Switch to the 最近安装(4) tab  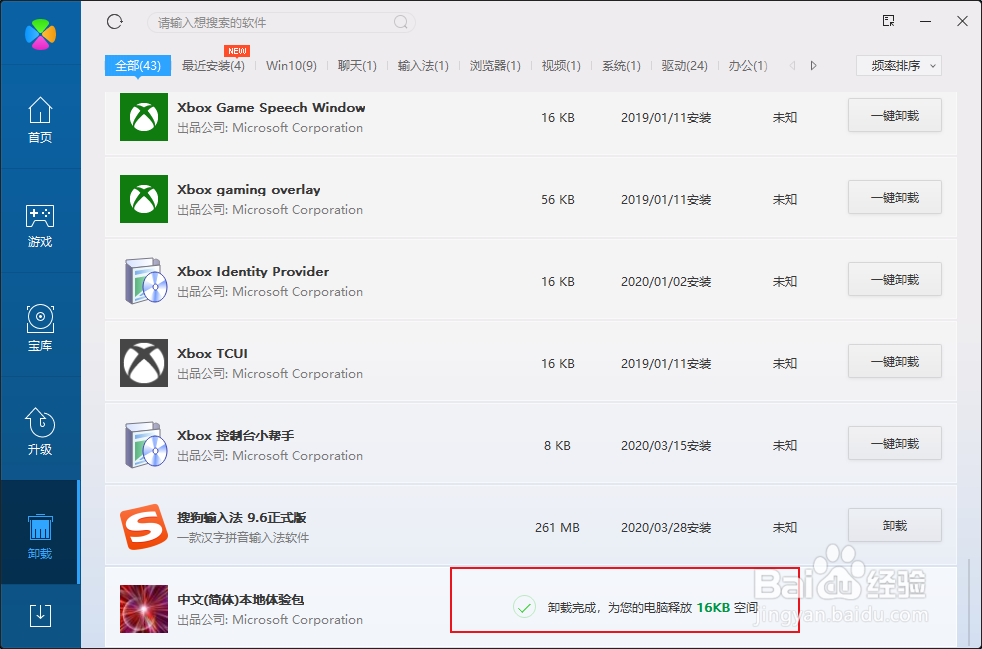coord(213,66)
